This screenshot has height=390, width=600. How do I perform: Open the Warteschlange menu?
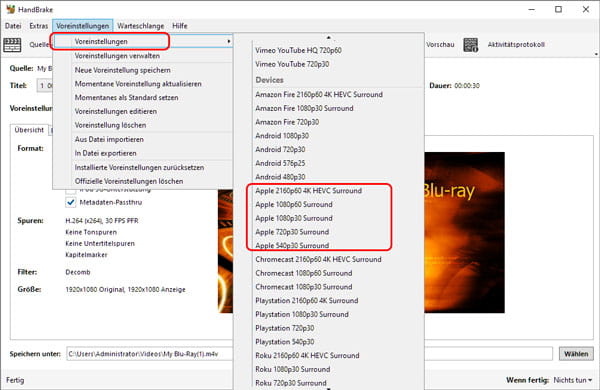coord(140,26)
